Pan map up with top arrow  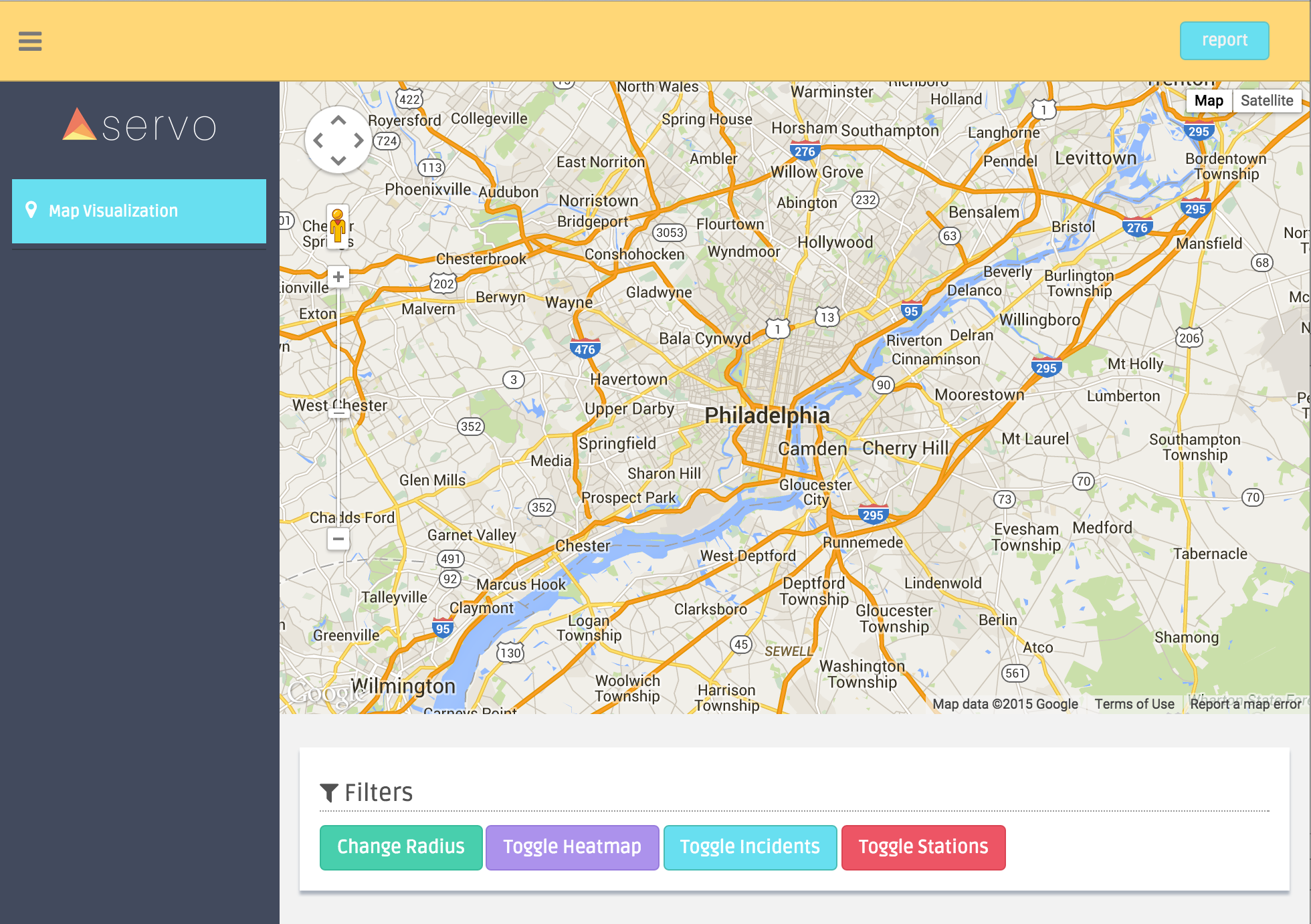(338, 120)
